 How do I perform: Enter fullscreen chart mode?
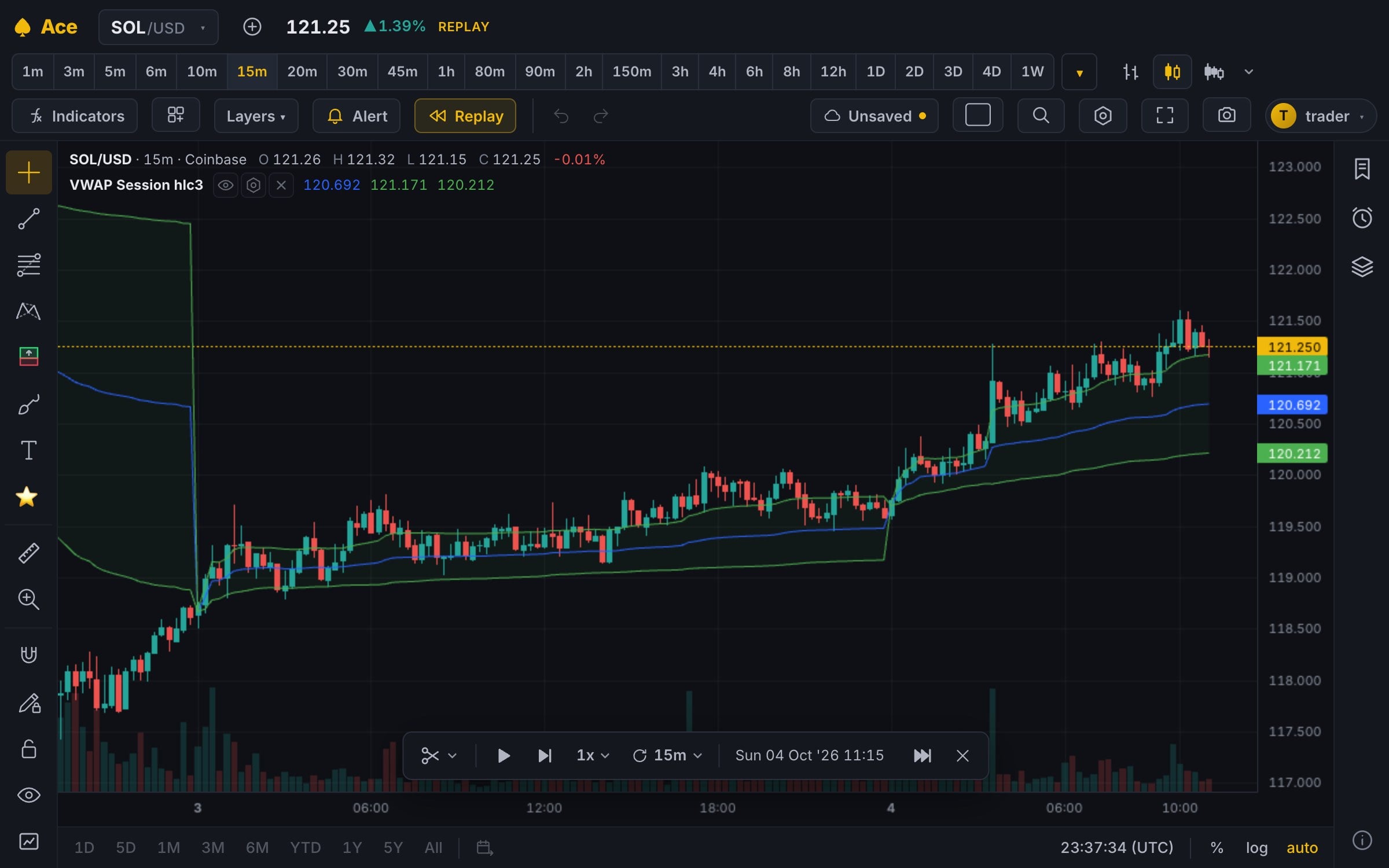(x=1164, y=116)
